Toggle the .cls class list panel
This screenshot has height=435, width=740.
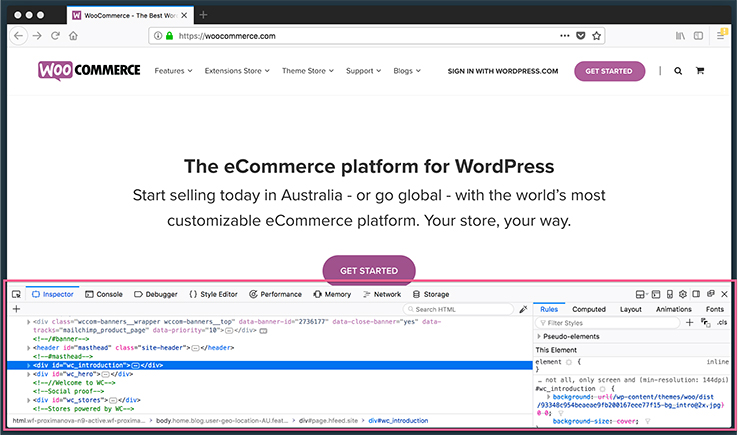click(x=722, y=323)
